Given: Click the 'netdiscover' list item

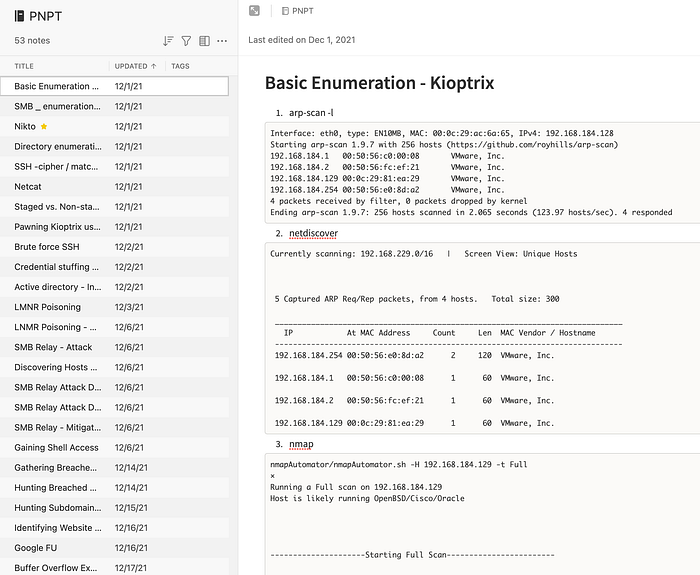Looking at the screenshot, I should pyautogui.click(x=313, y=233).
